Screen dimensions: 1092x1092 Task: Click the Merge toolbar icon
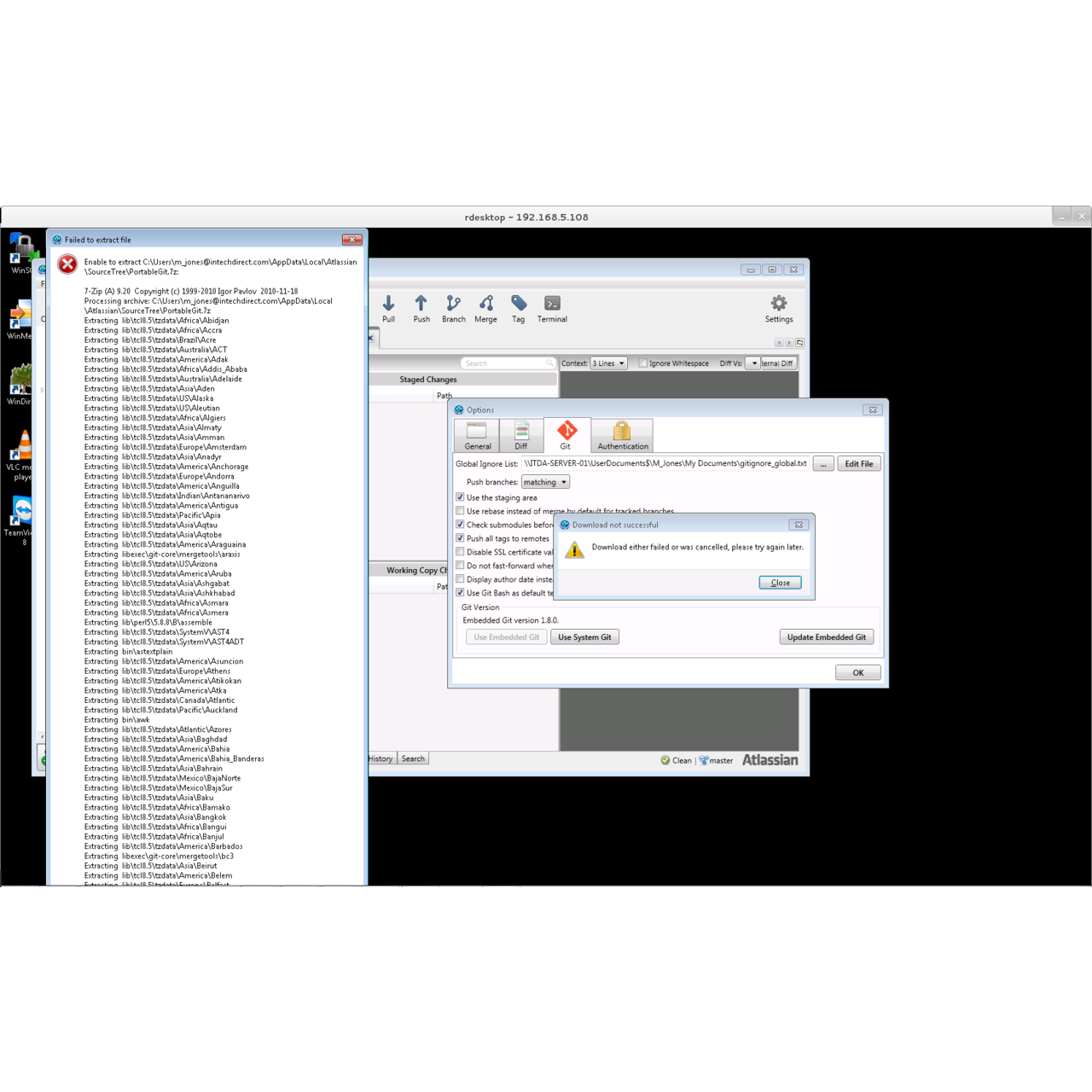coord(486,309)
